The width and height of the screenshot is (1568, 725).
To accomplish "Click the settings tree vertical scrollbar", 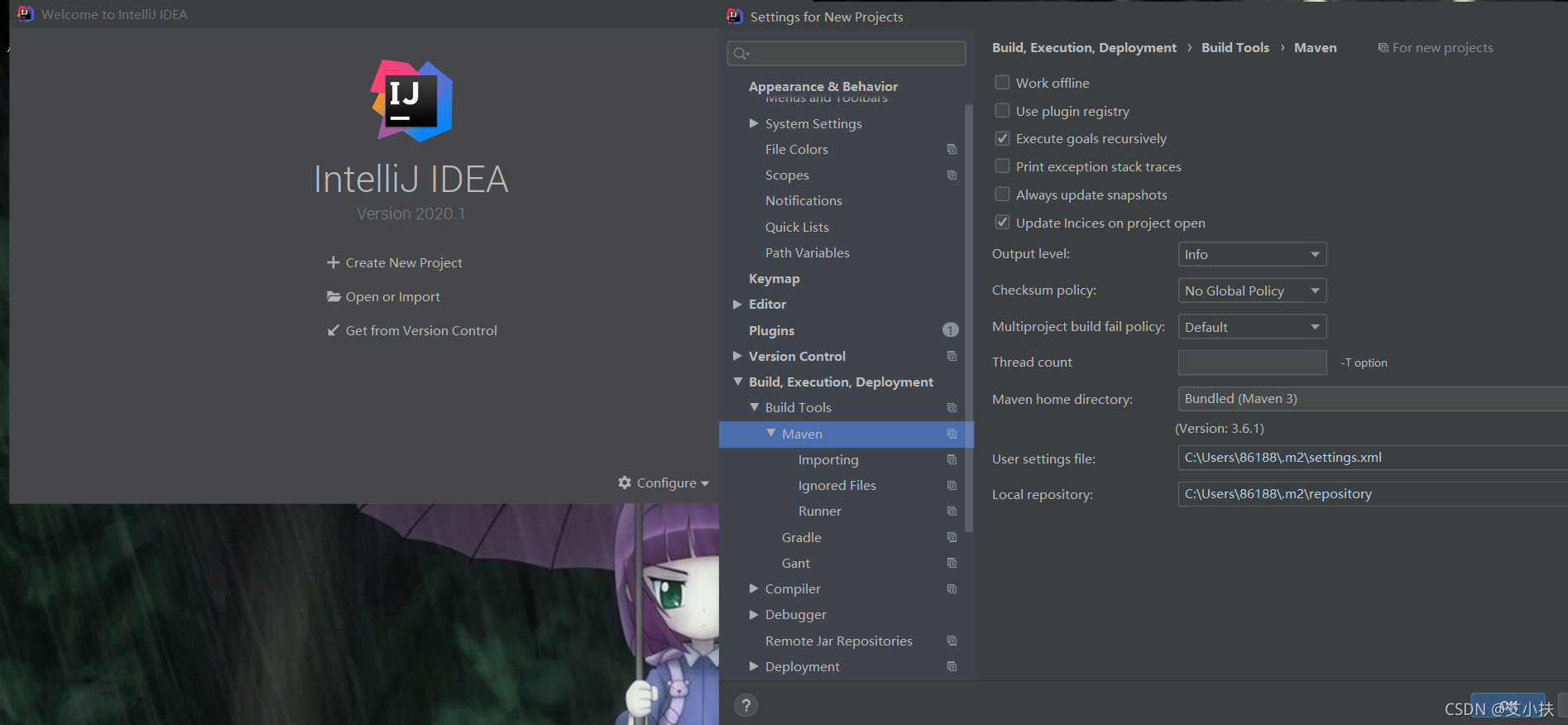I will point(969,318).
